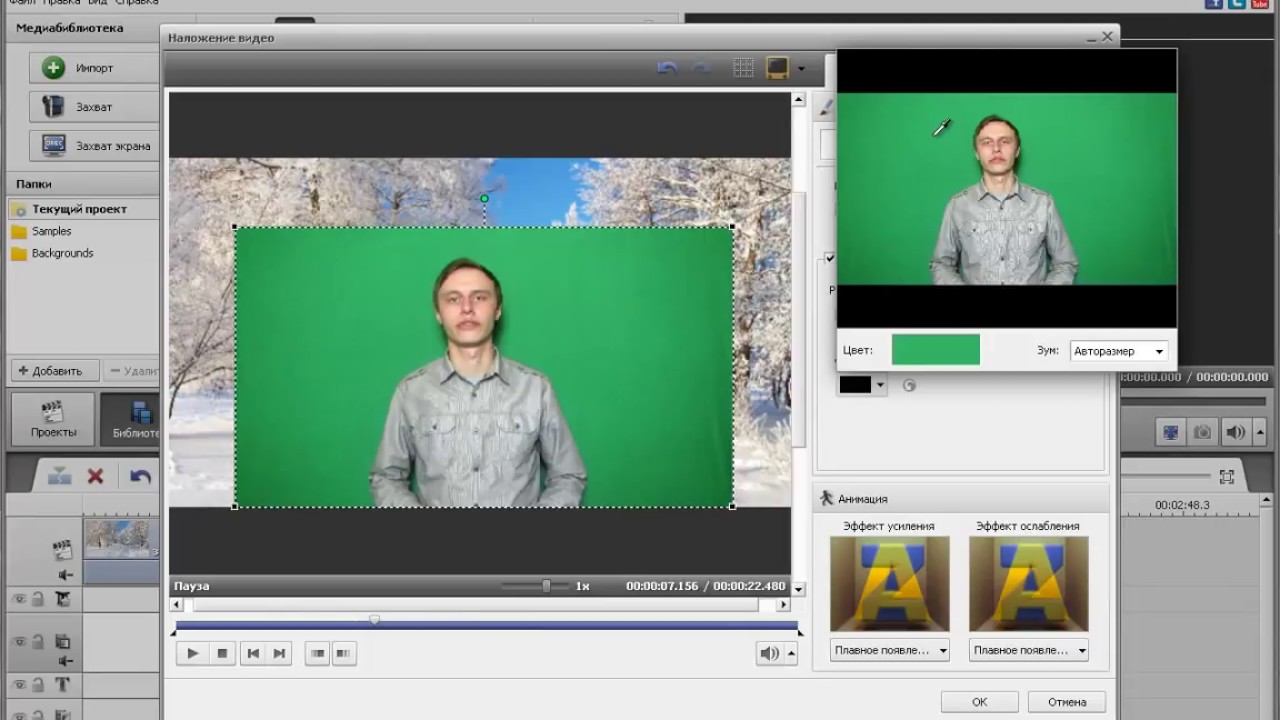Toggle visibility of the video effects track
1280x720 pixels.
18,599
